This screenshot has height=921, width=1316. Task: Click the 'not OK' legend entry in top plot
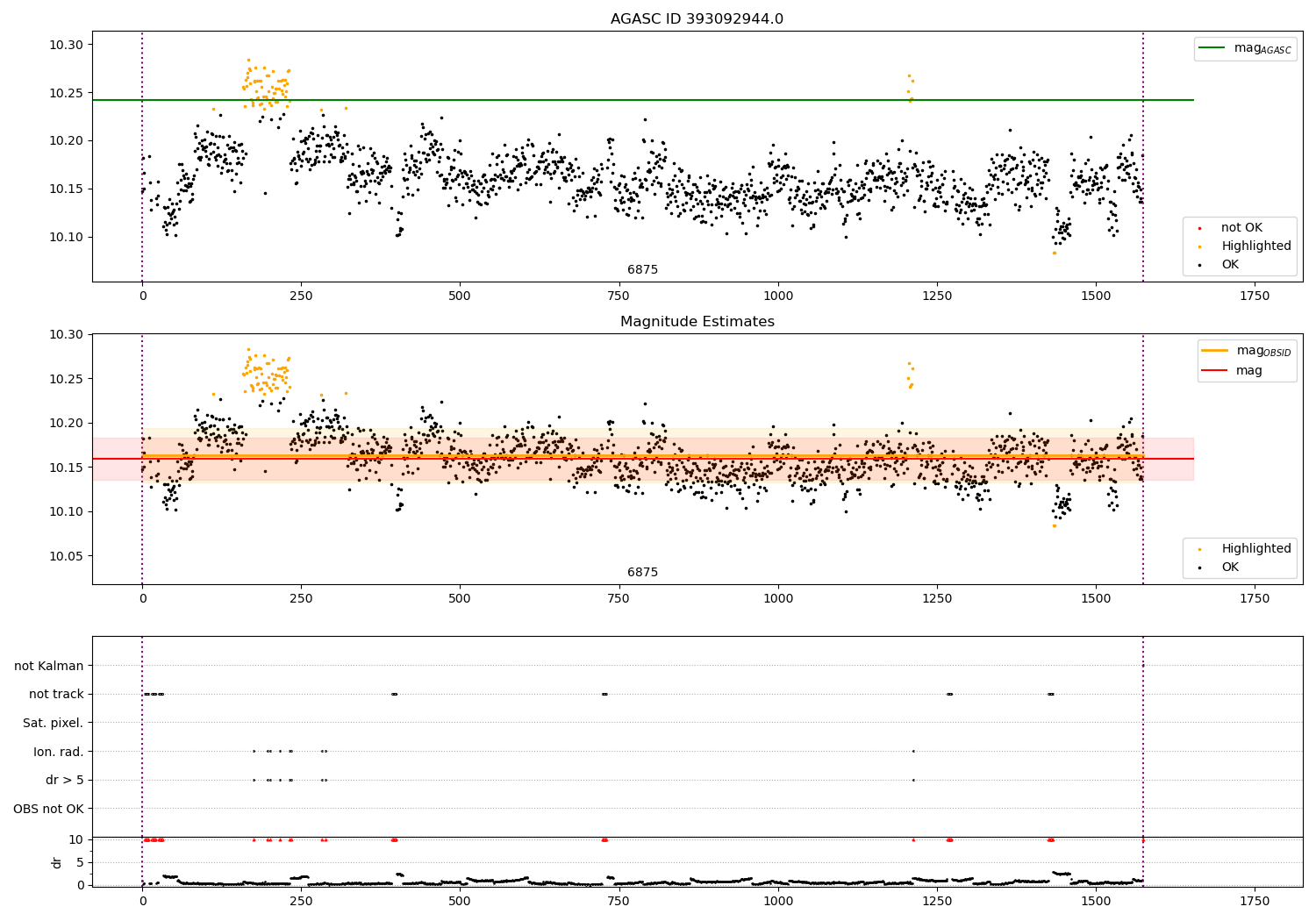coord(1241,228)
